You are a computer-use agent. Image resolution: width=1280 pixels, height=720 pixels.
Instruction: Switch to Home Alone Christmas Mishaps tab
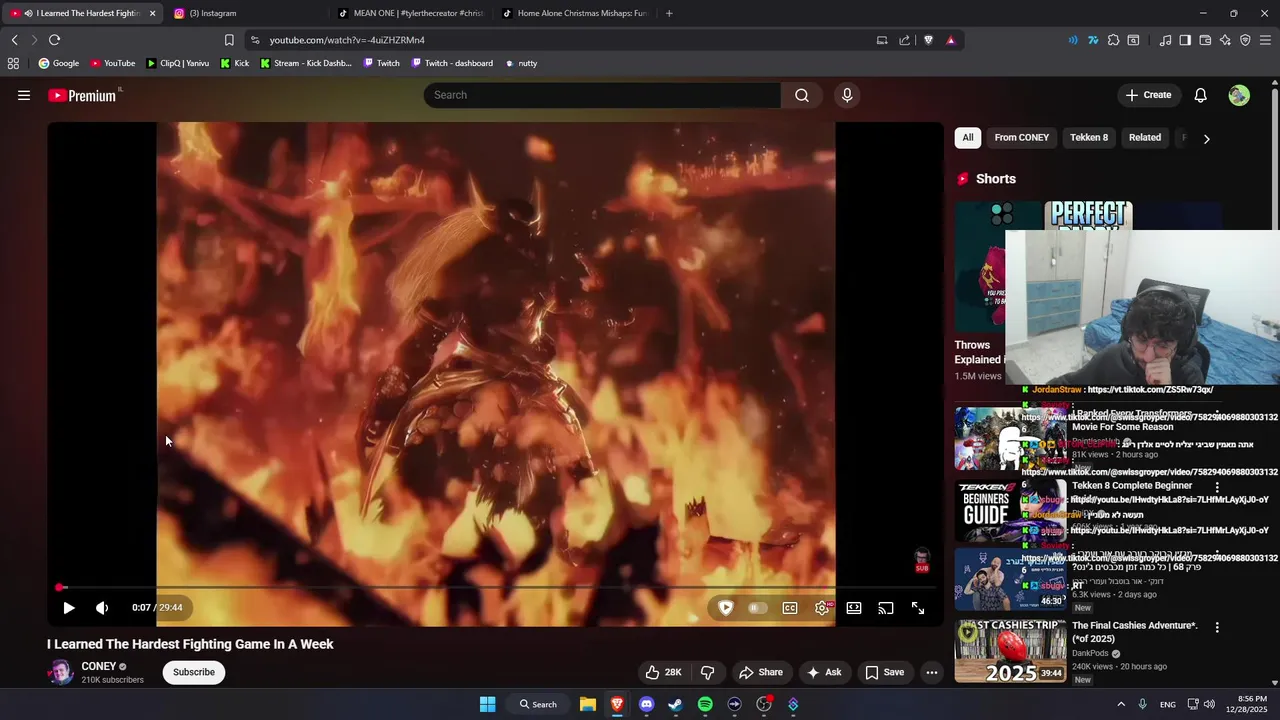point(575,13)
